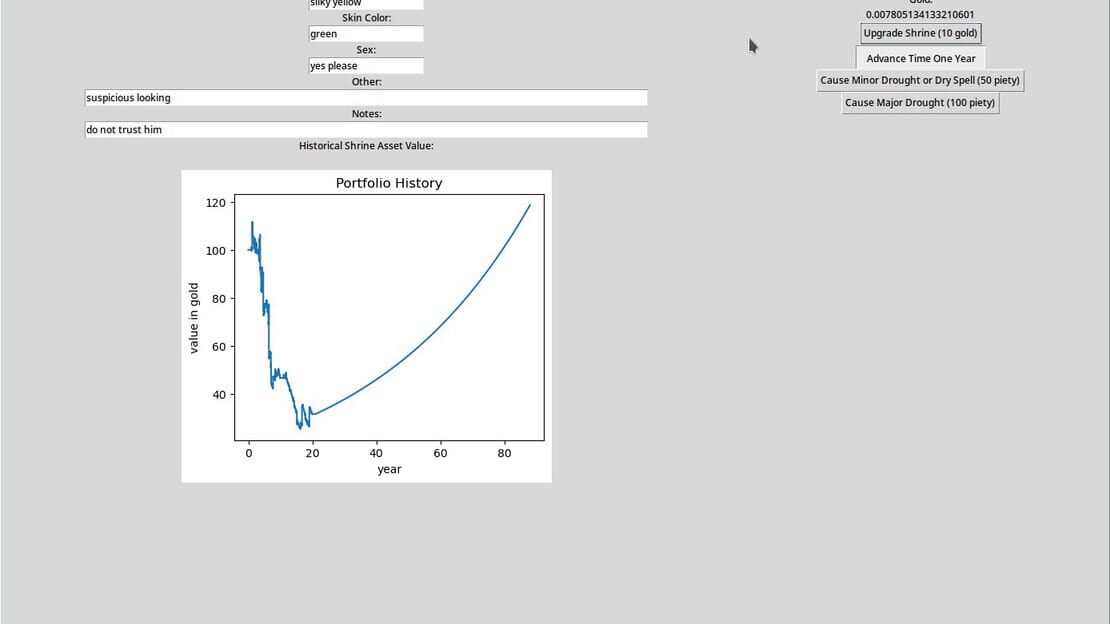Click the 'value in gold' y-axis label
Screen dimensions: 1110x624
pyautogui.click(x=193, y=317)
